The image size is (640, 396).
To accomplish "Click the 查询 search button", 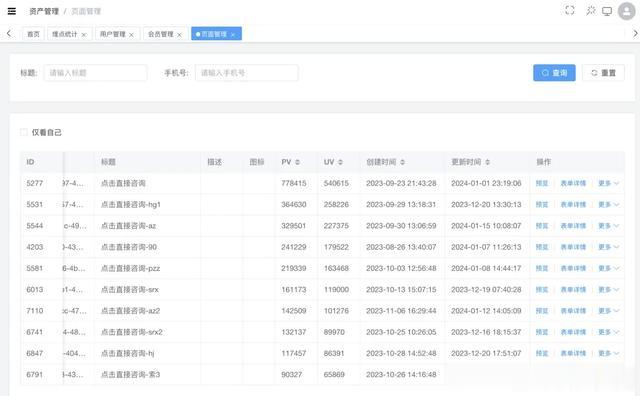I will (x=554, y=73).
